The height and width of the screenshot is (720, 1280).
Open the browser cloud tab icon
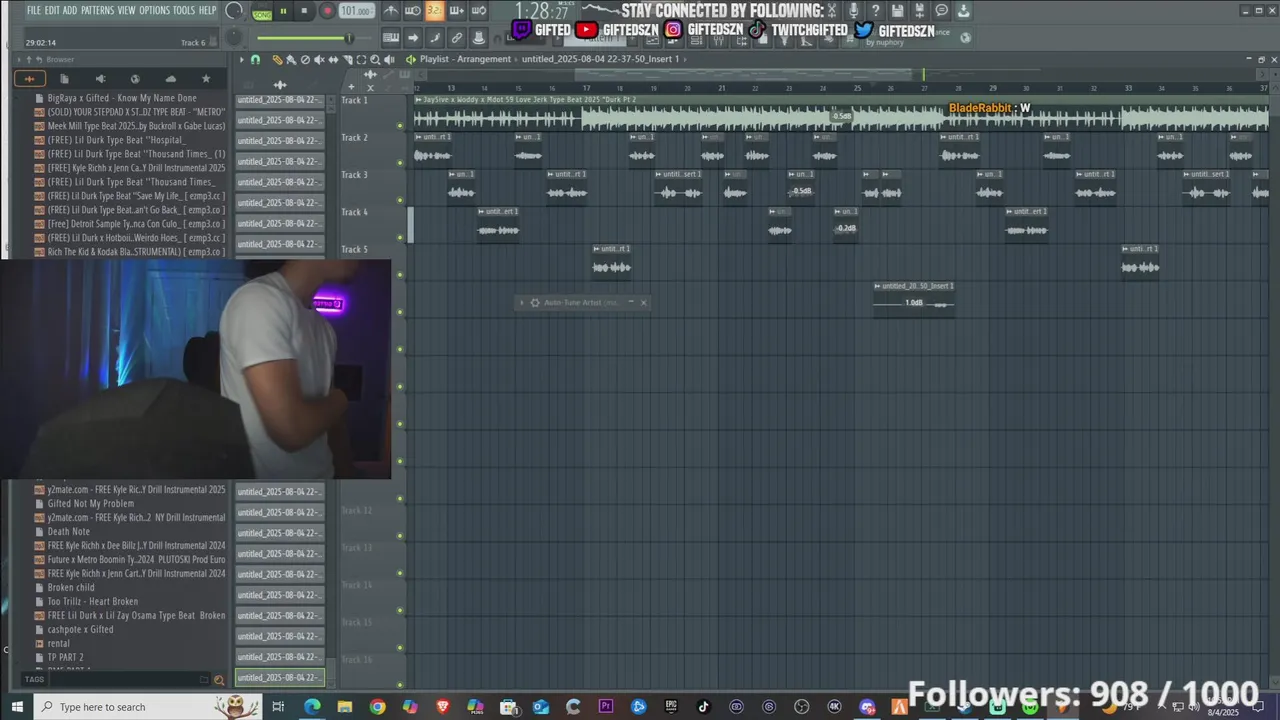tap(170, 79)
